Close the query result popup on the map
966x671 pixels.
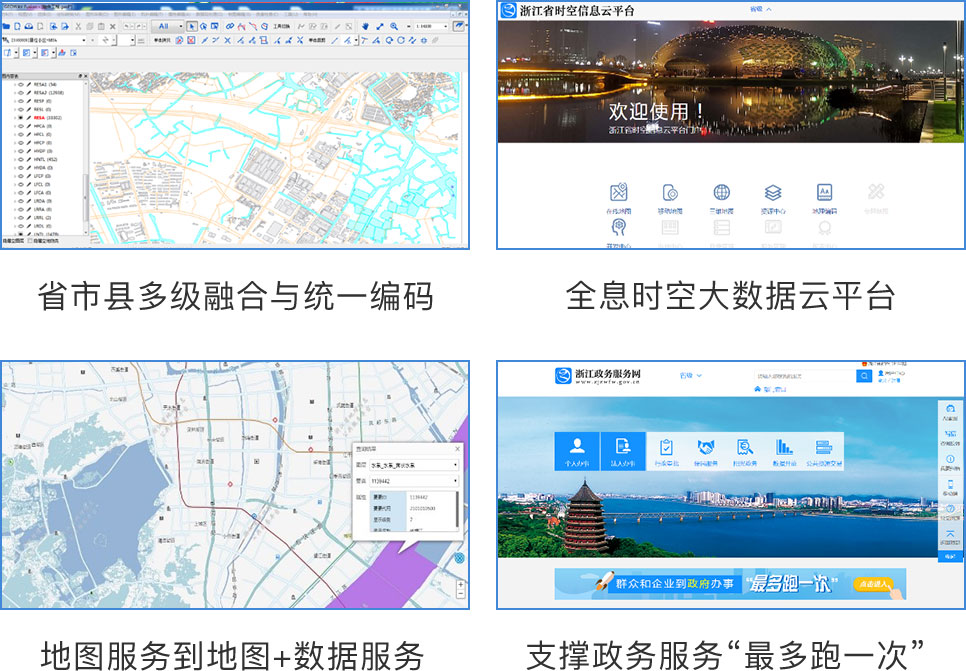click(457, 449)
